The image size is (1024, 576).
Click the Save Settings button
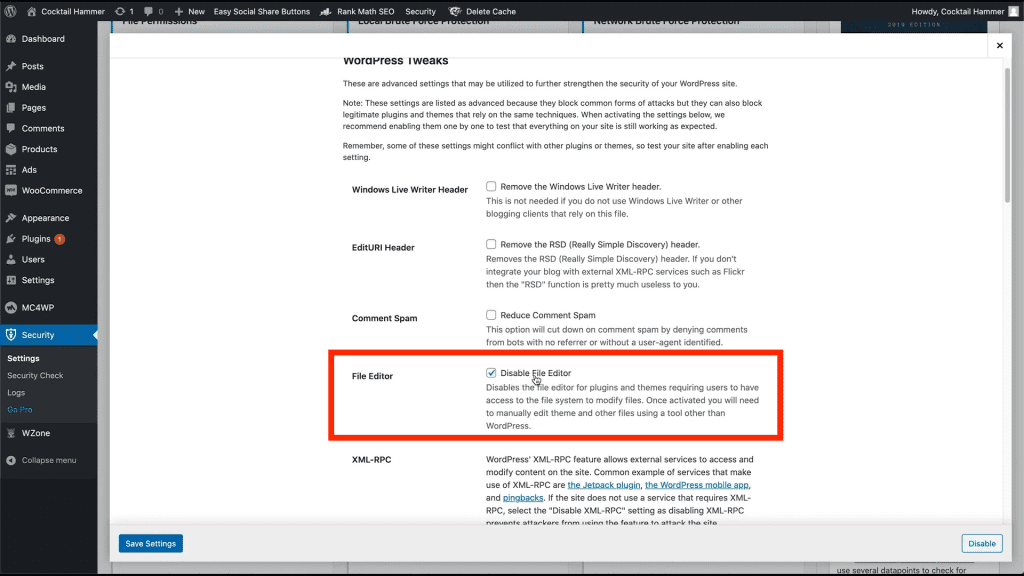pos(151,543)
